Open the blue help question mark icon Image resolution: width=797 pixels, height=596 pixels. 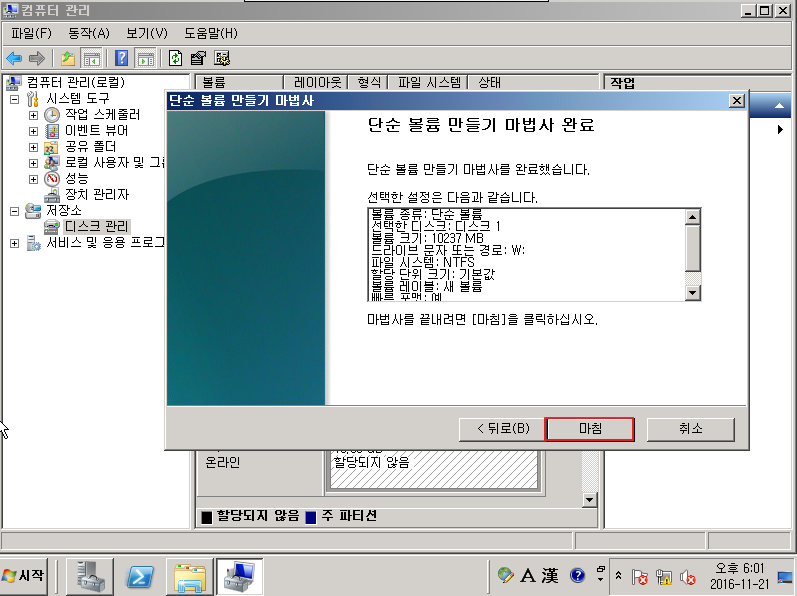pyautogui.click(x=121, y=58)
